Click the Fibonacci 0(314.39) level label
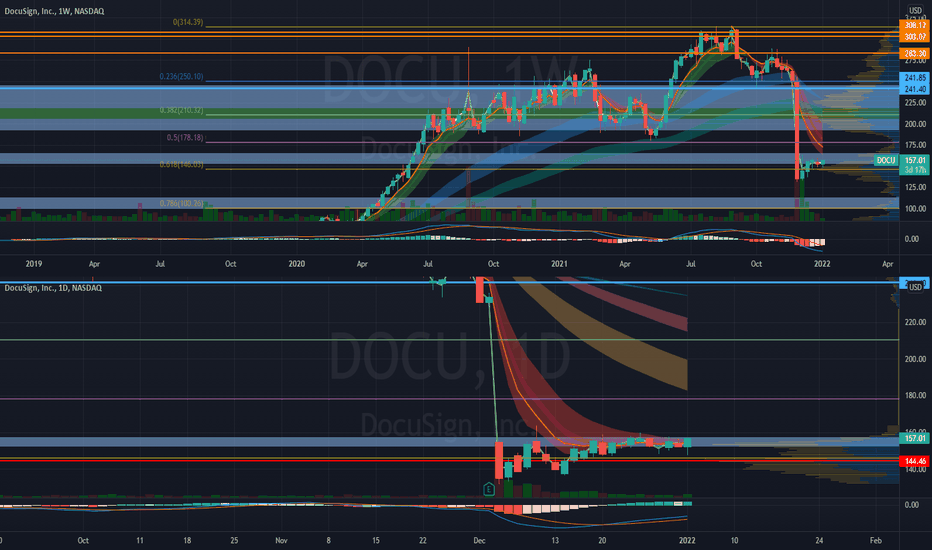The width and height of the screenshot is (932, 550). point(188,23)
